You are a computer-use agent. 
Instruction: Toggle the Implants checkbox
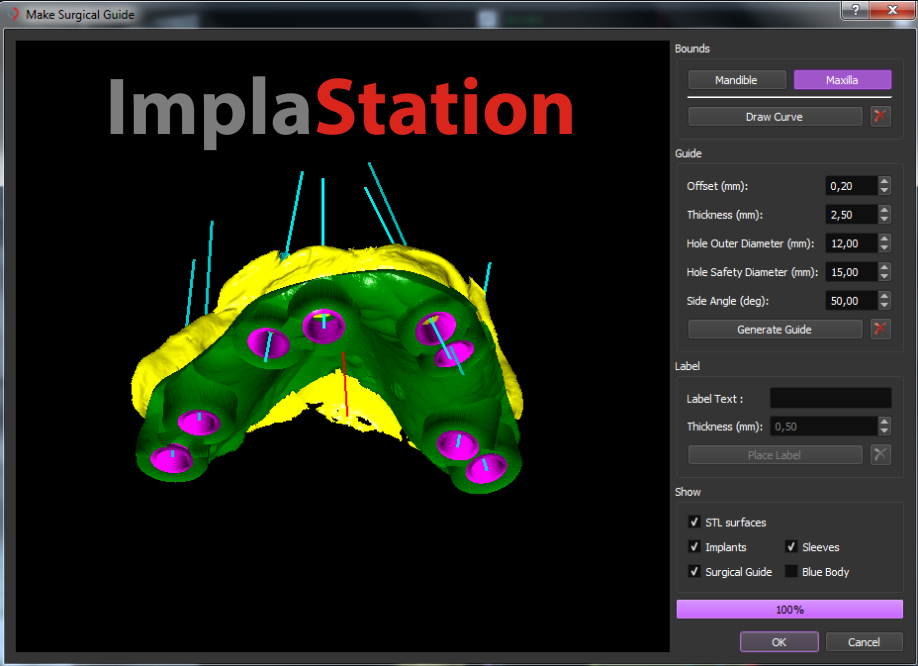pos(694,546)
